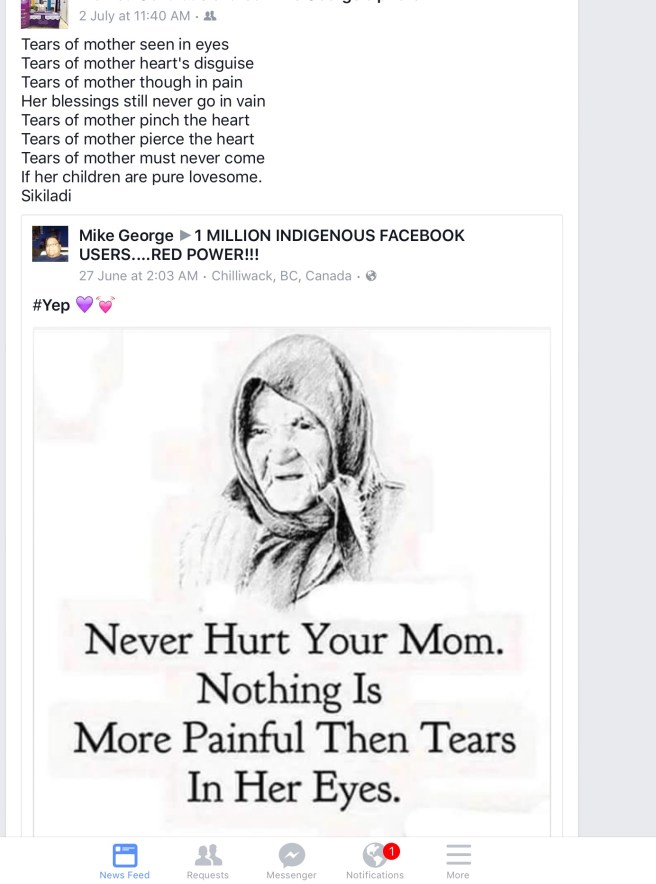Open the News Feed tab
The image size is (656, 884).
(x=125, y=861)
